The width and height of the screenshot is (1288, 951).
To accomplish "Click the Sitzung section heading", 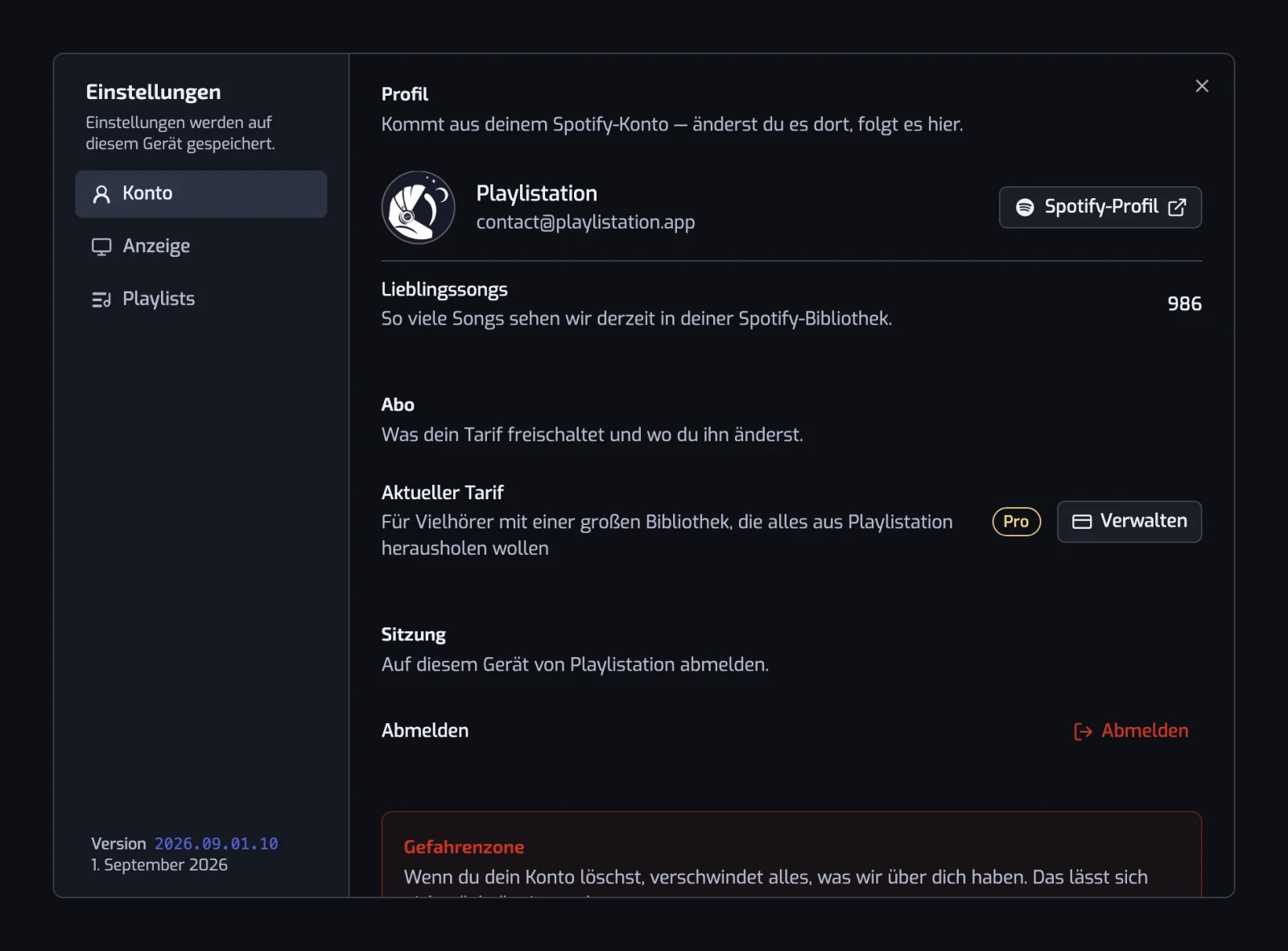I will 413,635.
